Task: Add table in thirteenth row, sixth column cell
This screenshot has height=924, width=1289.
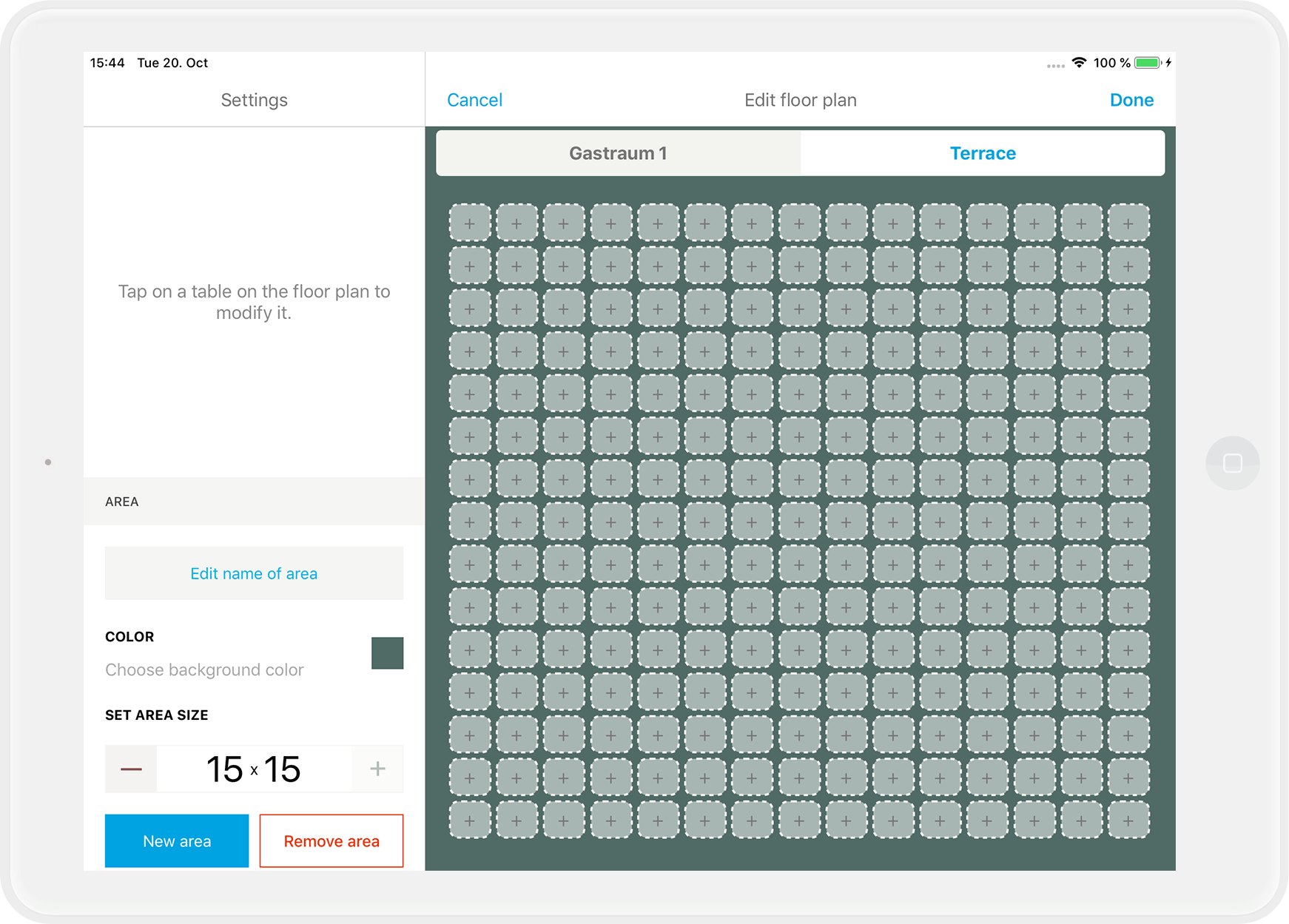Action: coord(704,735)
